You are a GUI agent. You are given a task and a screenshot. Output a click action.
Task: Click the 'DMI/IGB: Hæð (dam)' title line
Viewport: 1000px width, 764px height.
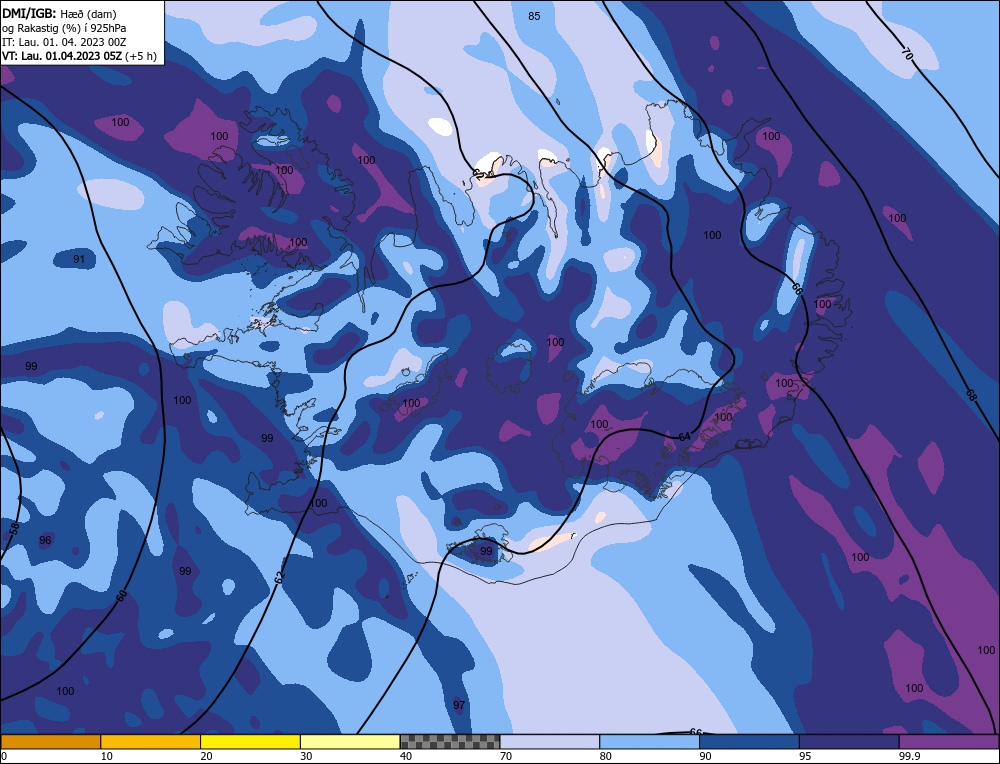point(59,13)
